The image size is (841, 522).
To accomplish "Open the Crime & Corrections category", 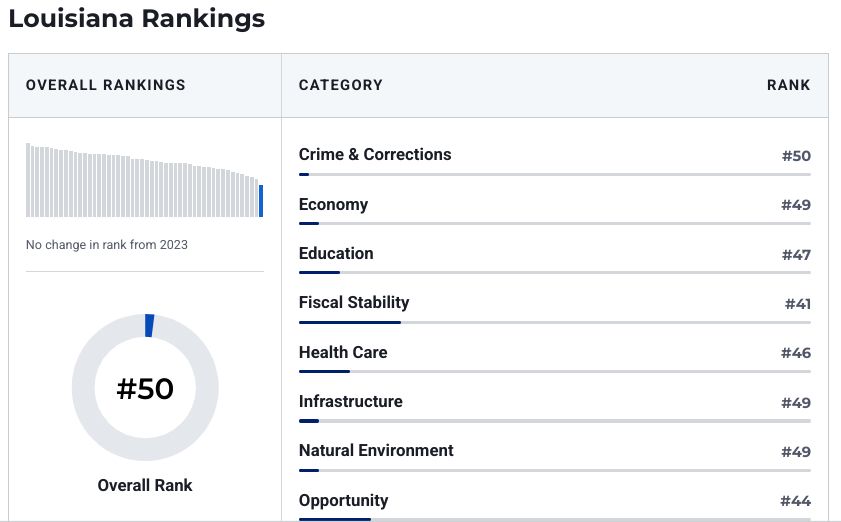I will tap(375, 155).
